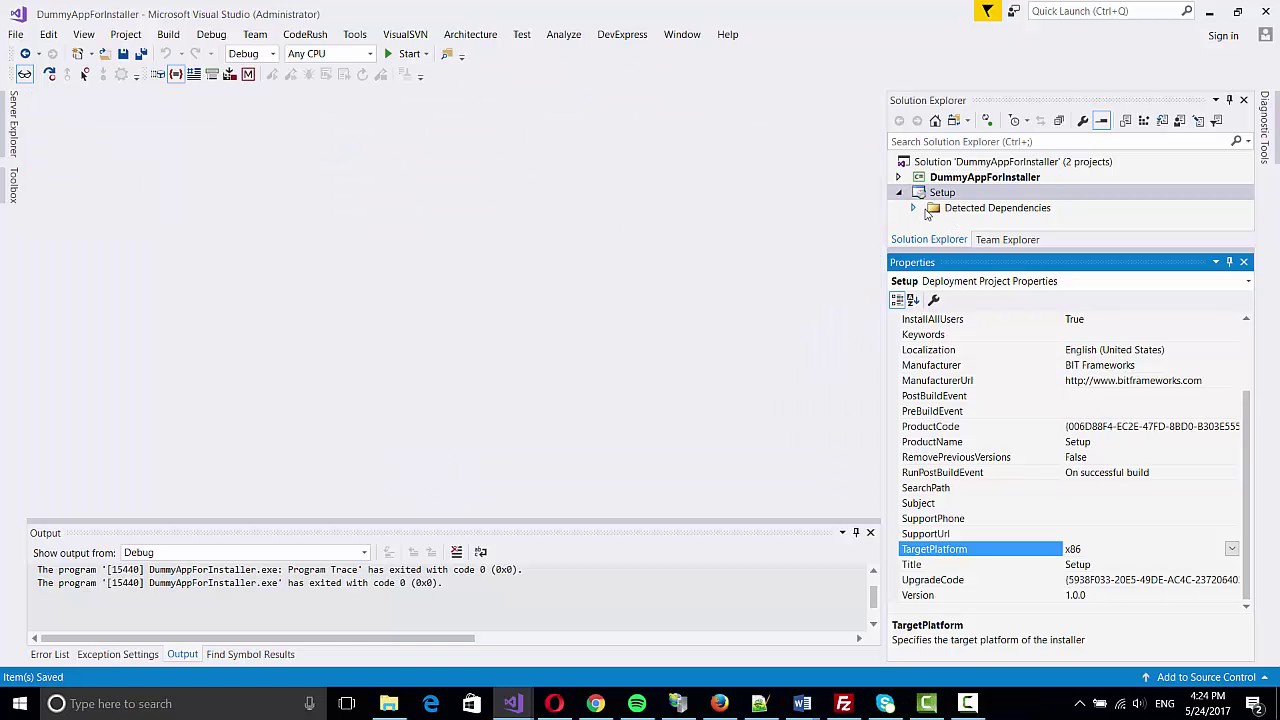The height and width of the screenshot is (720, 1280).
Task: Open the Launch Conditions Editor icon in Solution Explorer
Action: [x=1217, y=121]
